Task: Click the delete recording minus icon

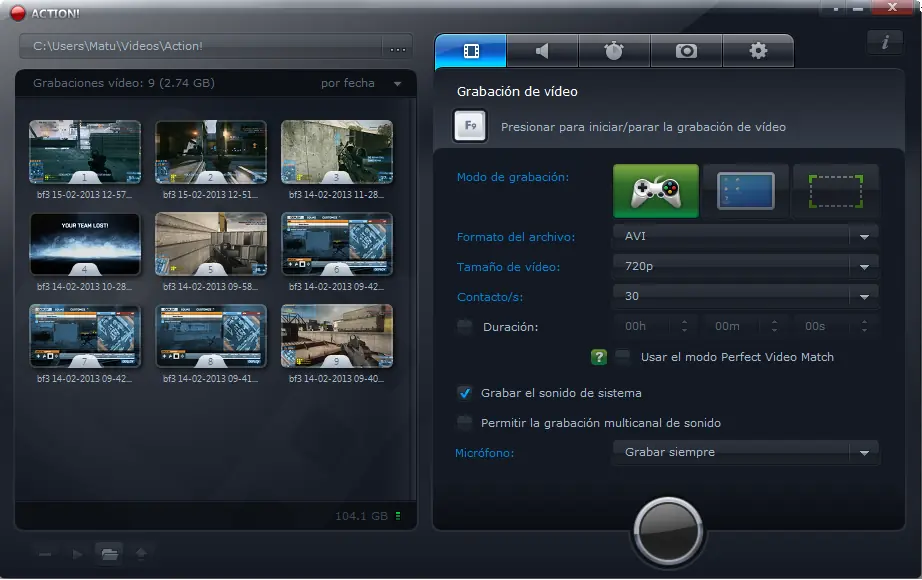Action: (45, 554)
